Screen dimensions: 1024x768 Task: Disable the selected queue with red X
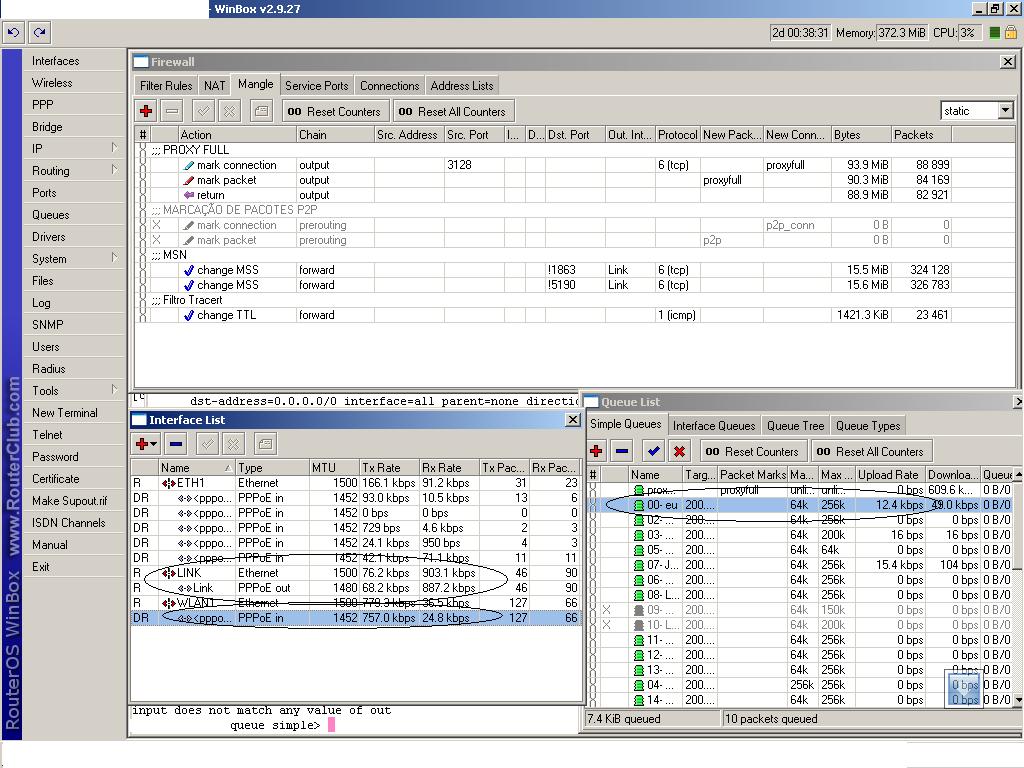pos(679,451)
